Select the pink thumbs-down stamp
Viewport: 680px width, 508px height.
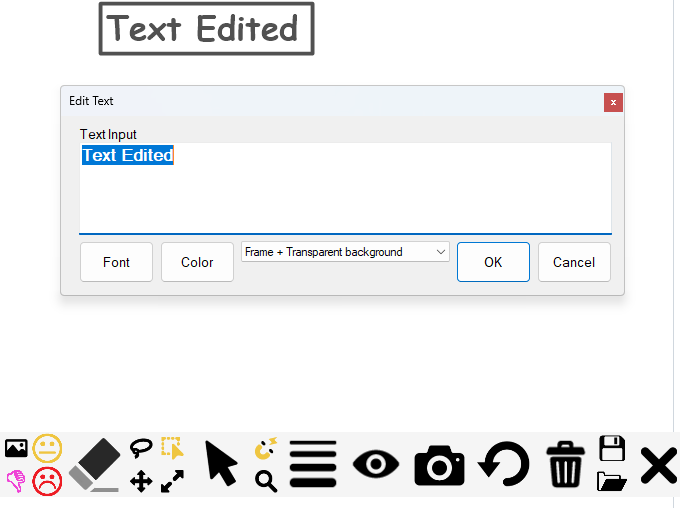[16, 481]
